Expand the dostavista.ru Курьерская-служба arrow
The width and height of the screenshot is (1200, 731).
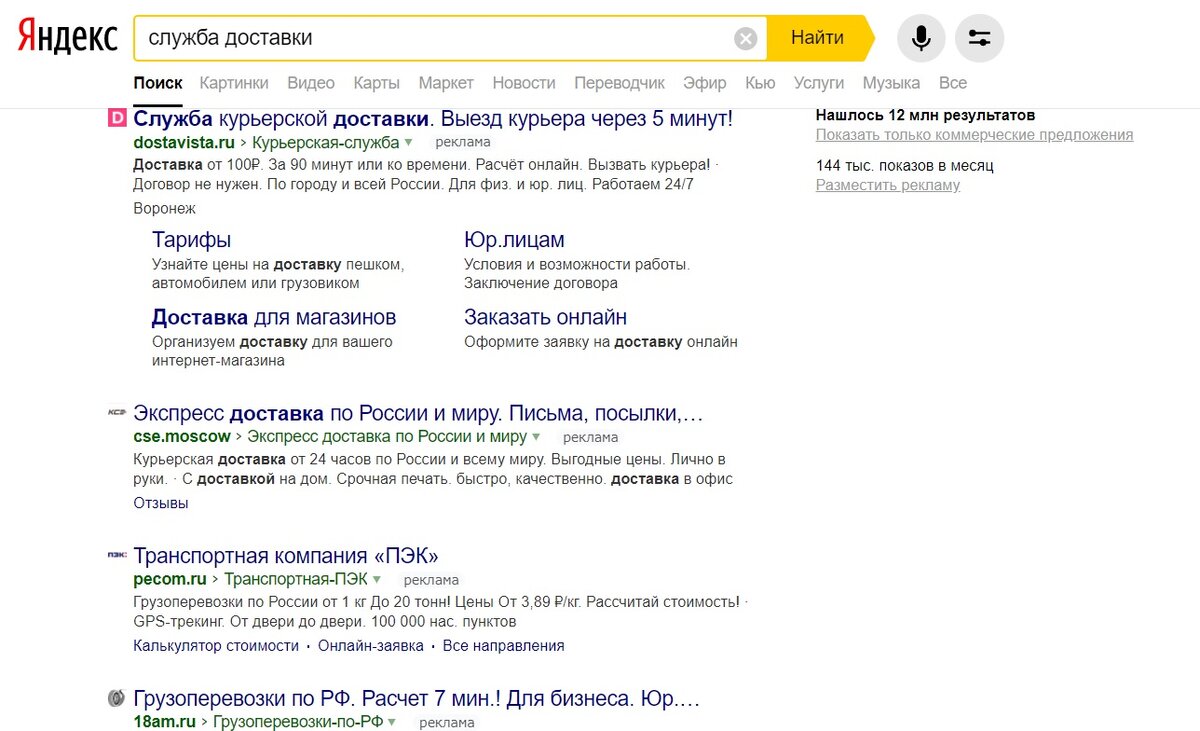[x=408, y=143]
